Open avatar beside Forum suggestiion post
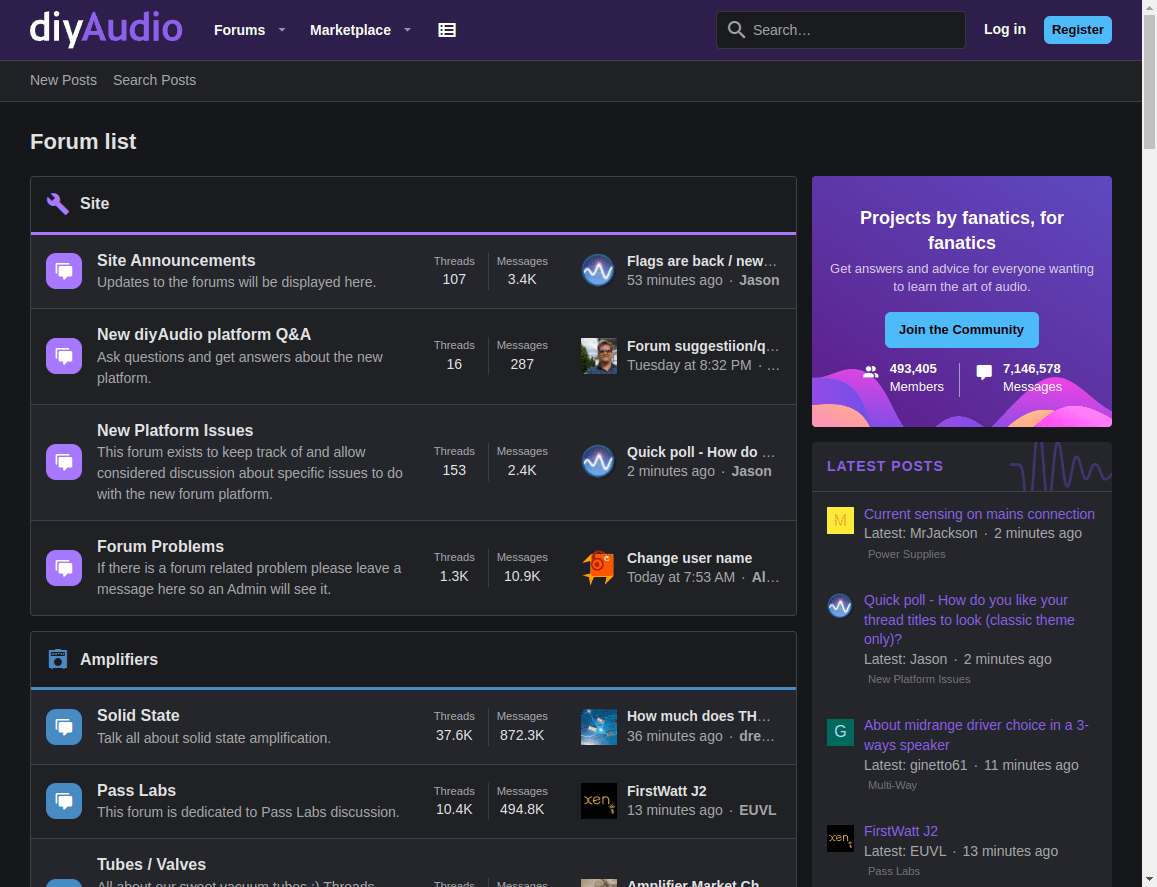The width and height of the screenshot is (1157, 887). coord(598,356)
